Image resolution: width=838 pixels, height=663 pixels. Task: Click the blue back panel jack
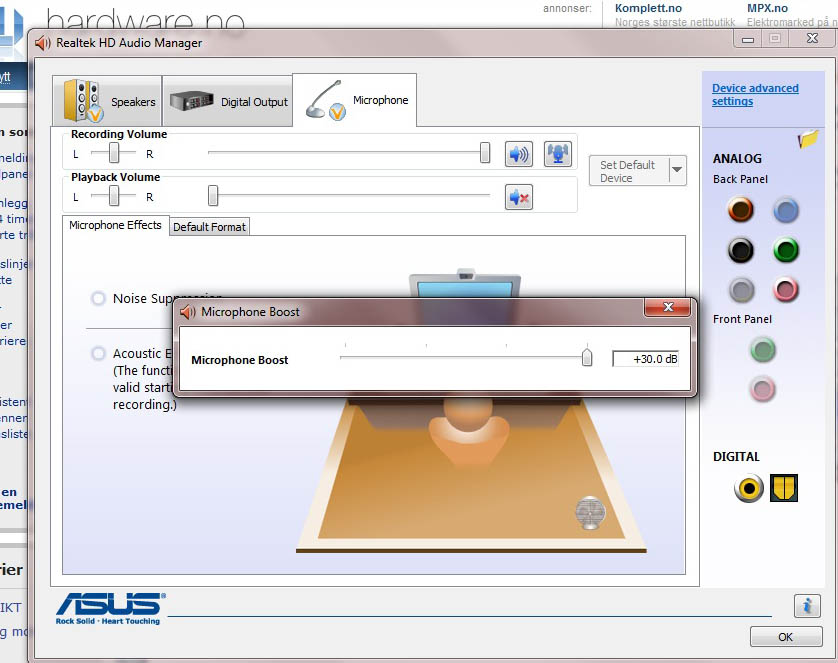(786, 210)
